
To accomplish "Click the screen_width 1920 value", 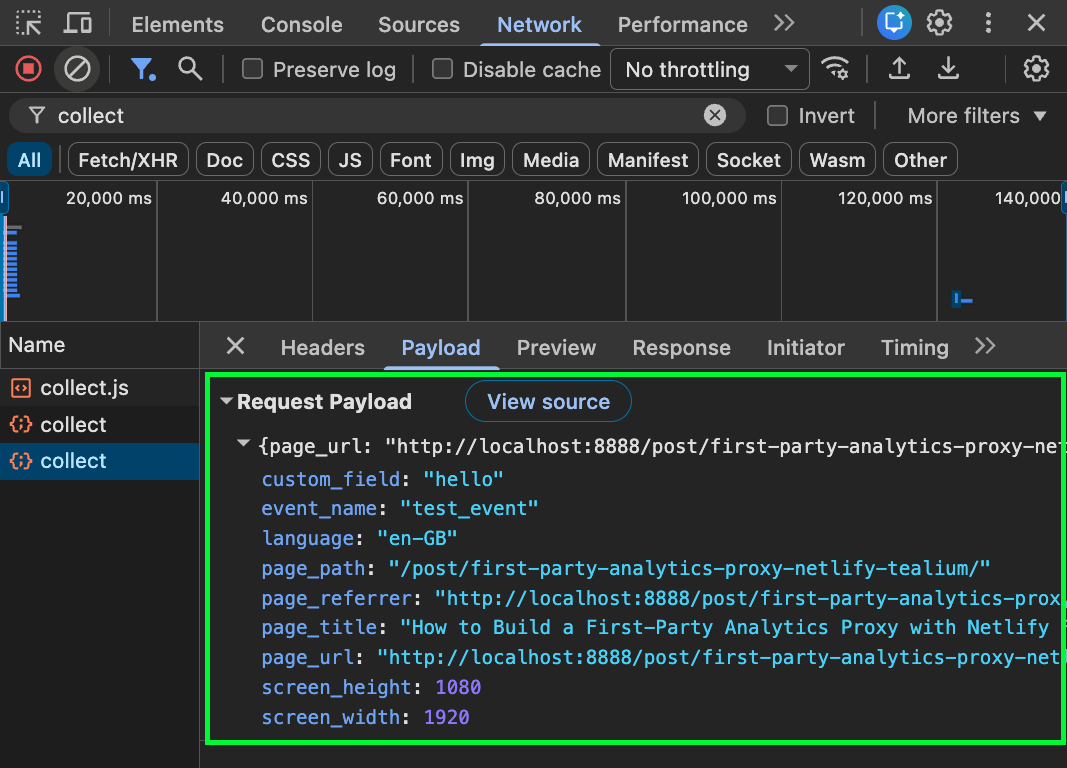I will coord(446,717).
